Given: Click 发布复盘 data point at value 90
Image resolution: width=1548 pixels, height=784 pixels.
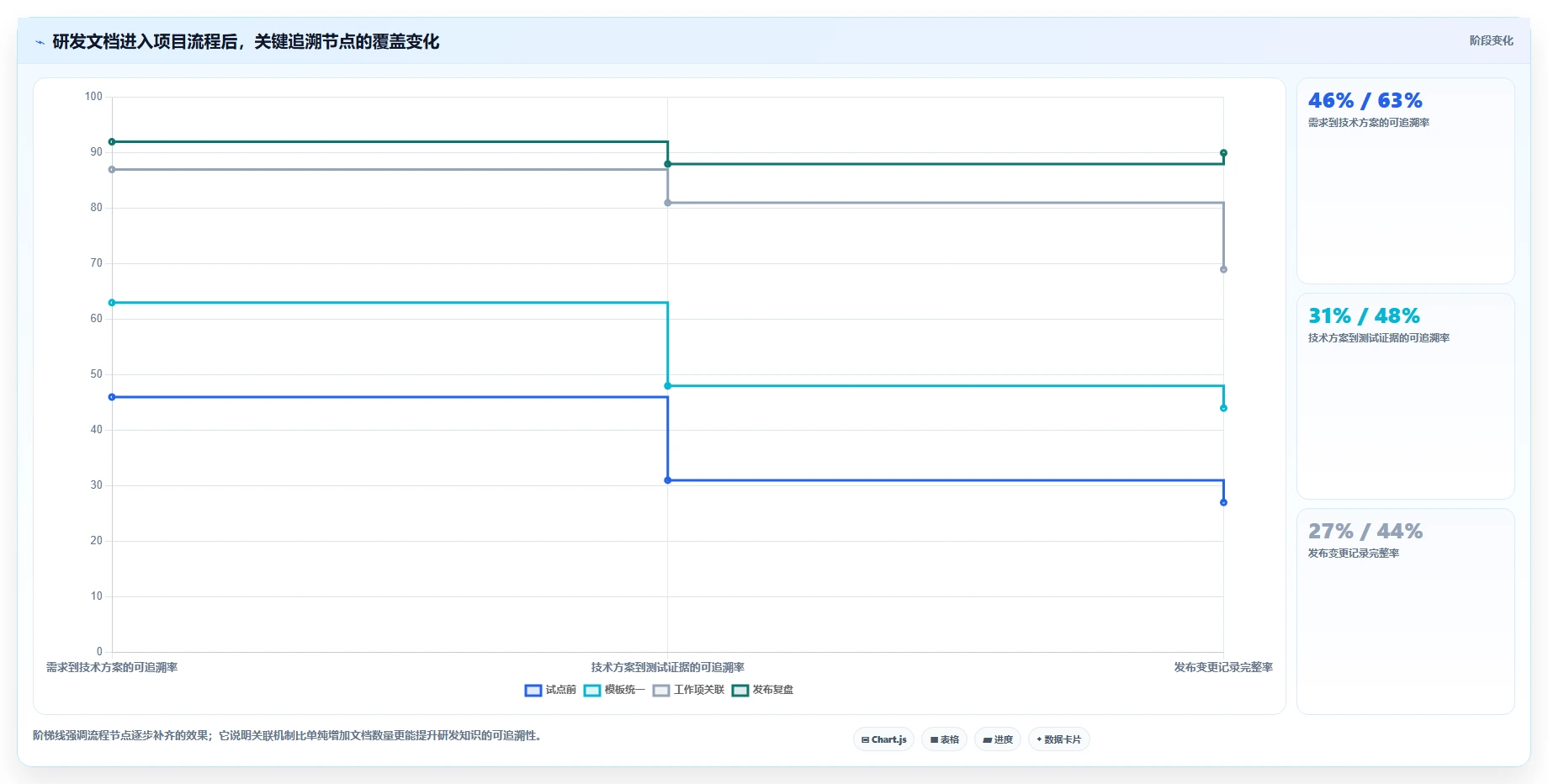Looking at the screenshot, I should (1223, 153).
